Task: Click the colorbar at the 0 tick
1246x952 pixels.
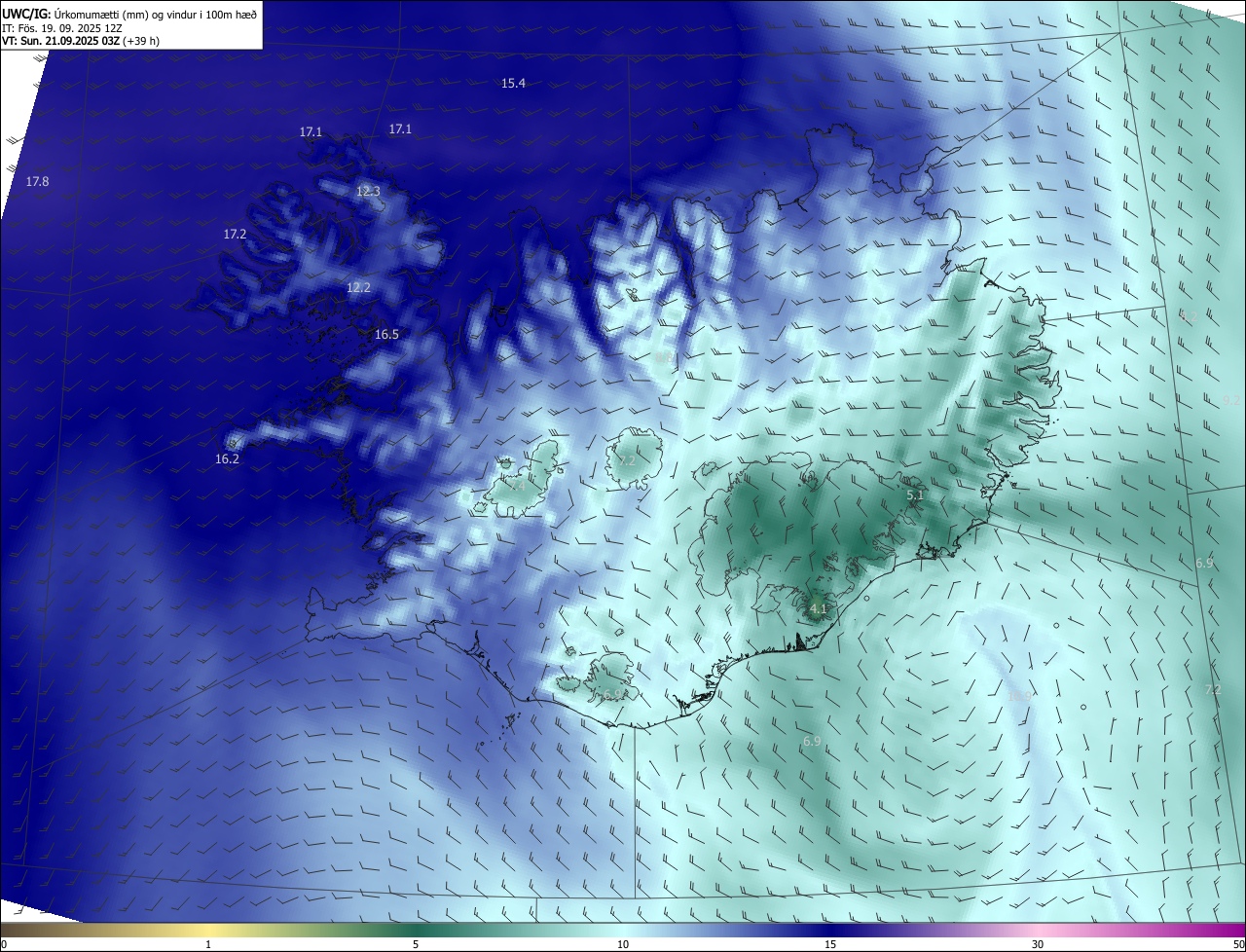Action: tap(4, 944)
